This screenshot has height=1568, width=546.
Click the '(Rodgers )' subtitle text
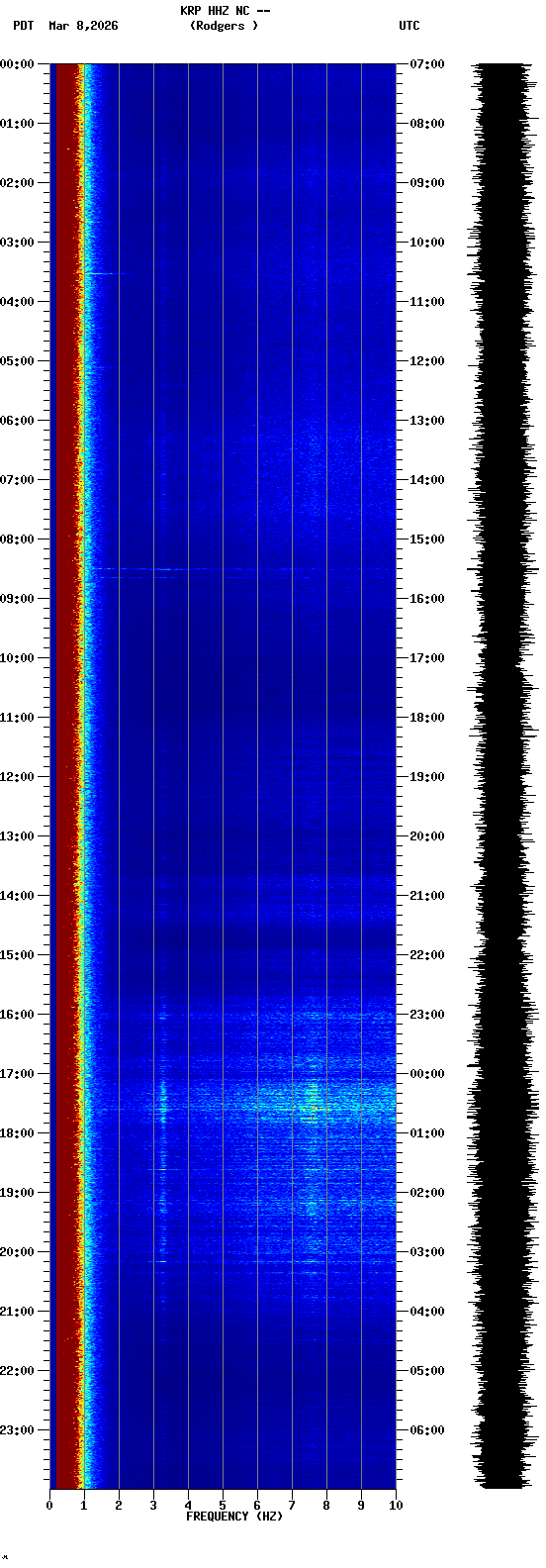pos(224,26)
